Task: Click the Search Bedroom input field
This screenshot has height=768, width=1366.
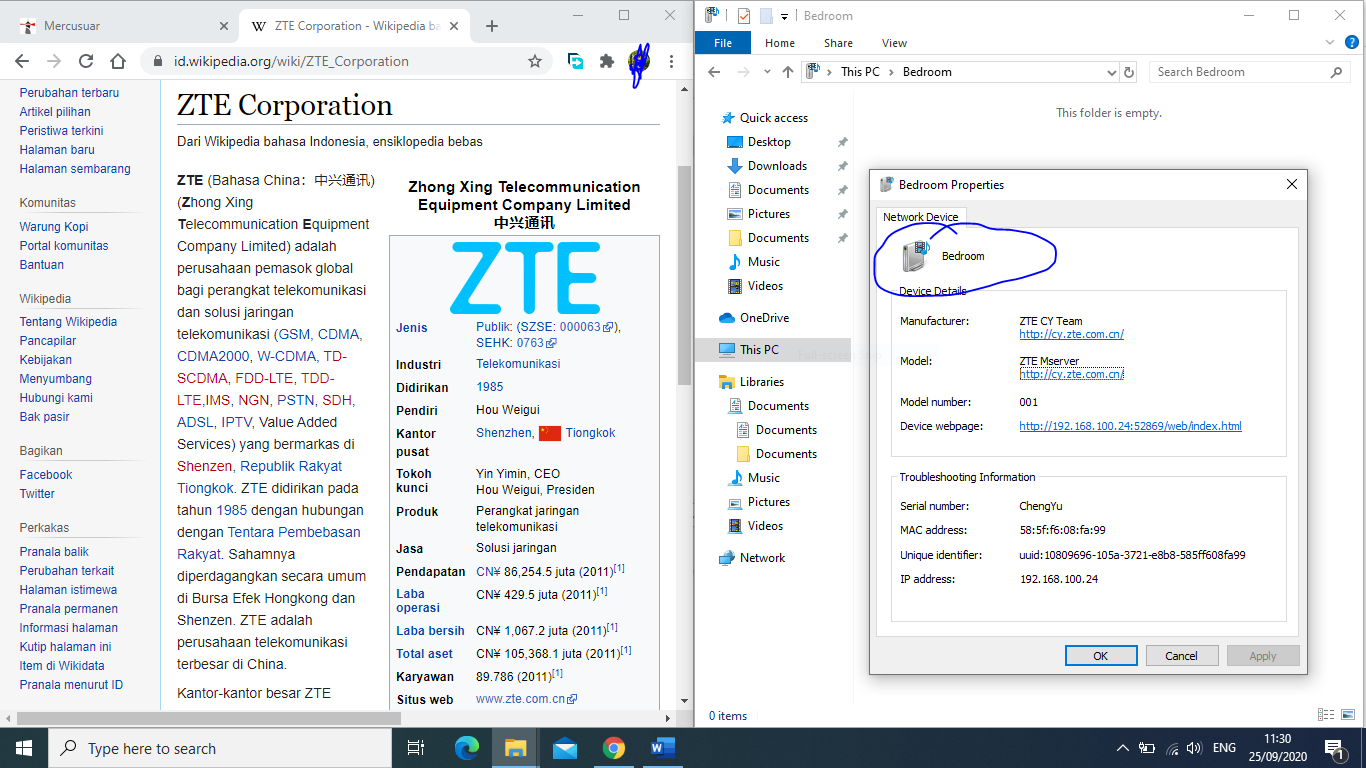Action: tap(1240, 71)
